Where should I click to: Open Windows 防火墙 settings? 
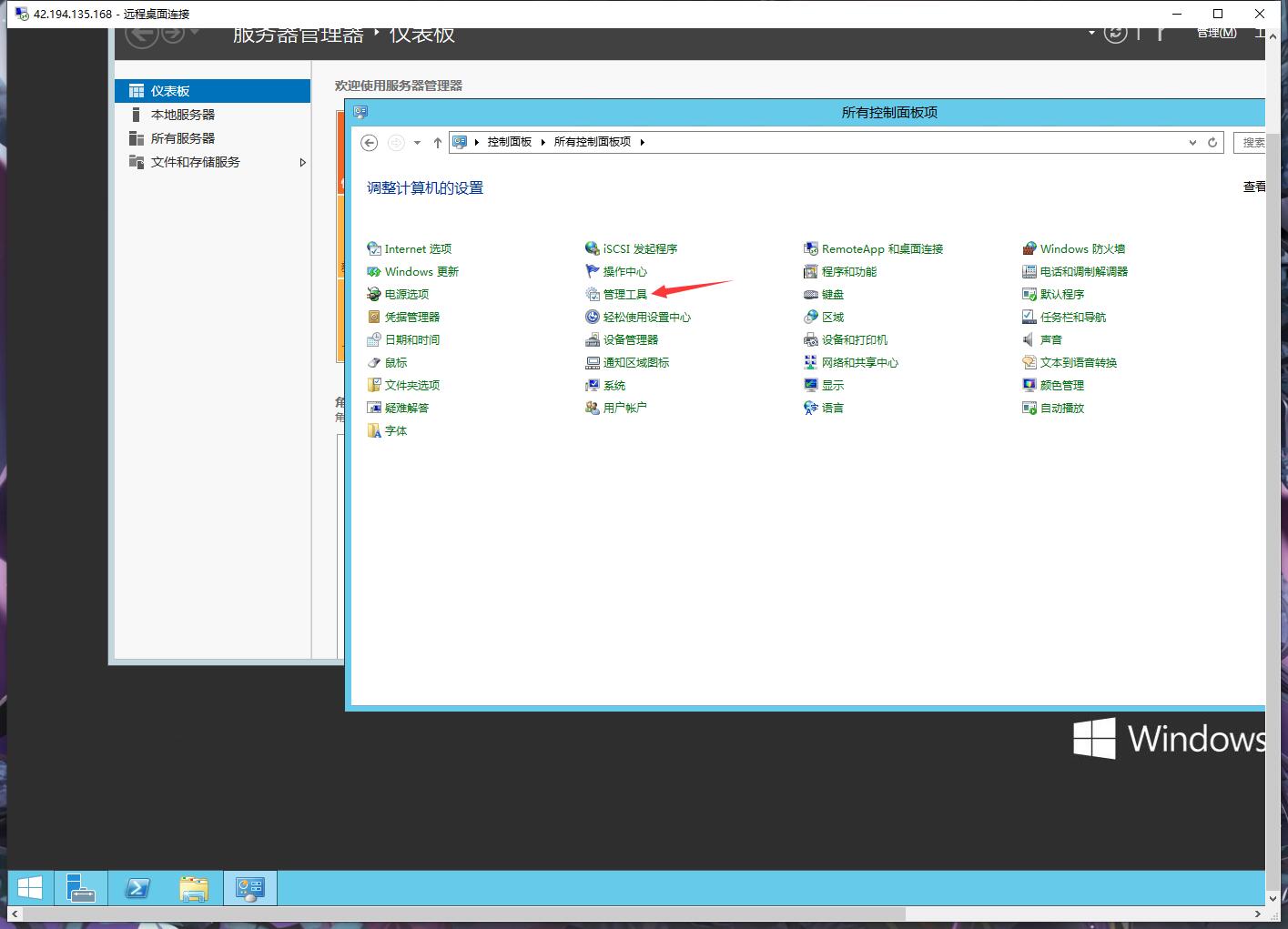coord(1082,247)
